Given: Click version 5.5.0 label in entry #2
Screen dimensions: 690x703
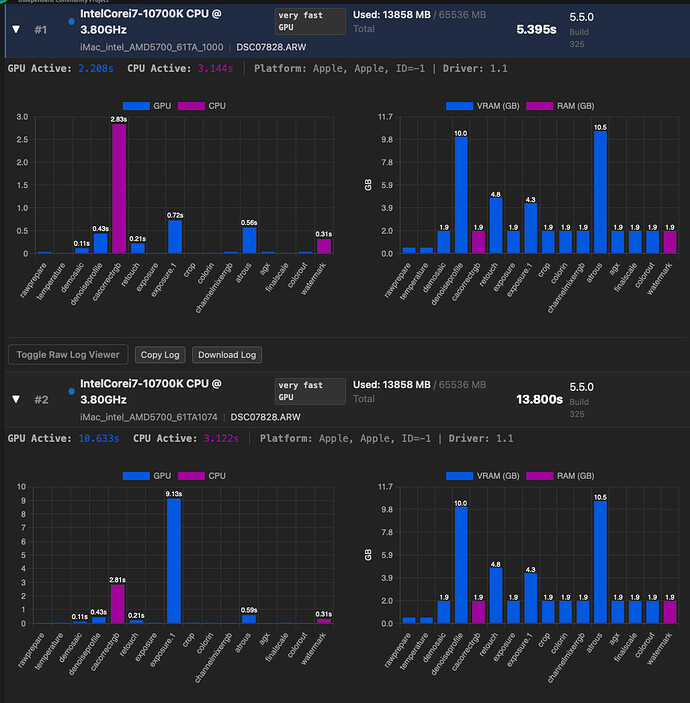Looking at the screenshot, I should (582, 387).
